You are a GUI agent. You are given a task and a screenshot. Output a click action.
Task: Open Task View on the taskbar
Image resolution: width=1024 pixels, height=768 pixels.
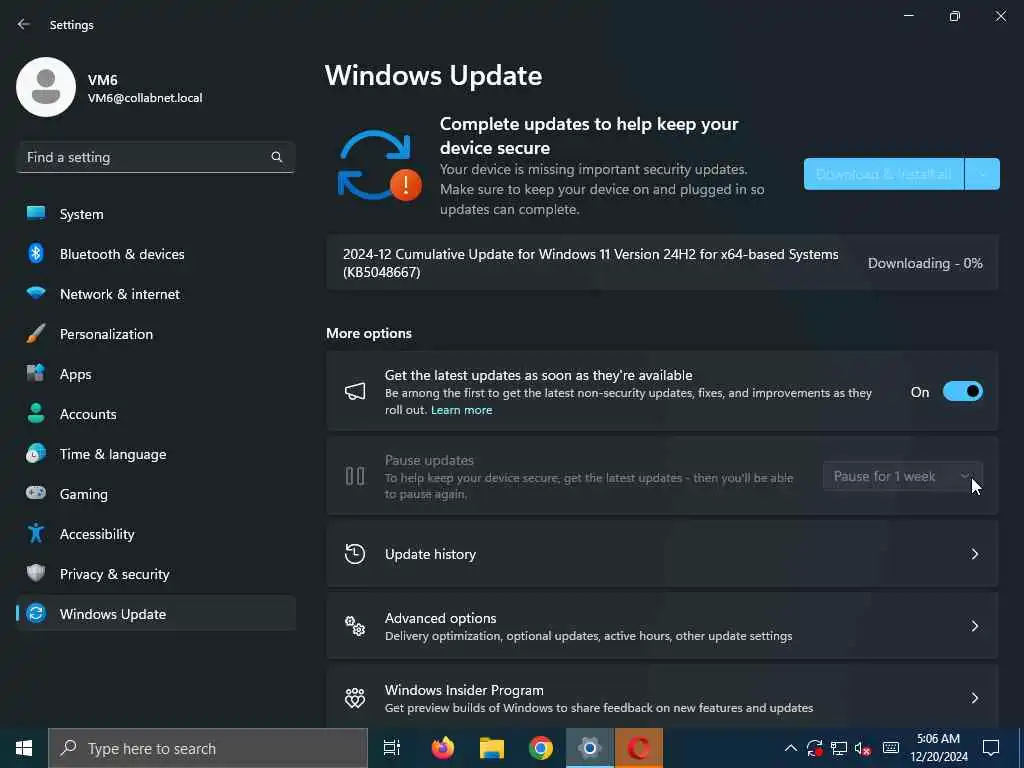392,748
